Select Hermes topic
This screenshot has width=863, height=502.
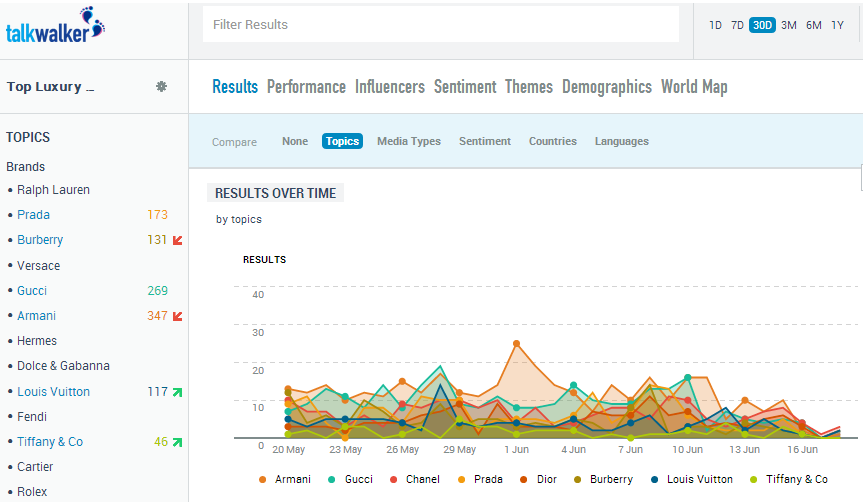[37, 341]
